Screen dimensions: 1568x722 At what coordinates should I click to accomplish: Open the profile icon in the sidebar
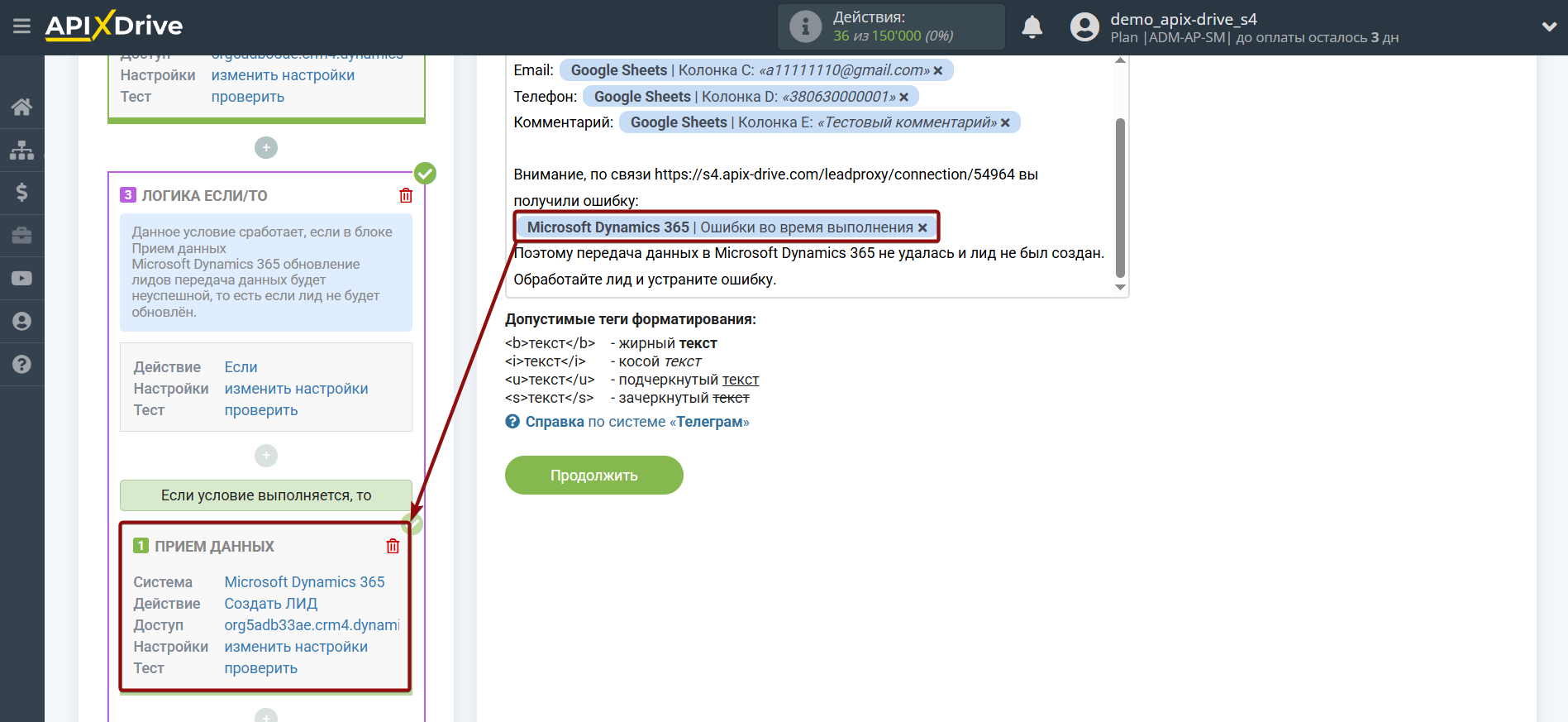point(22,322)
